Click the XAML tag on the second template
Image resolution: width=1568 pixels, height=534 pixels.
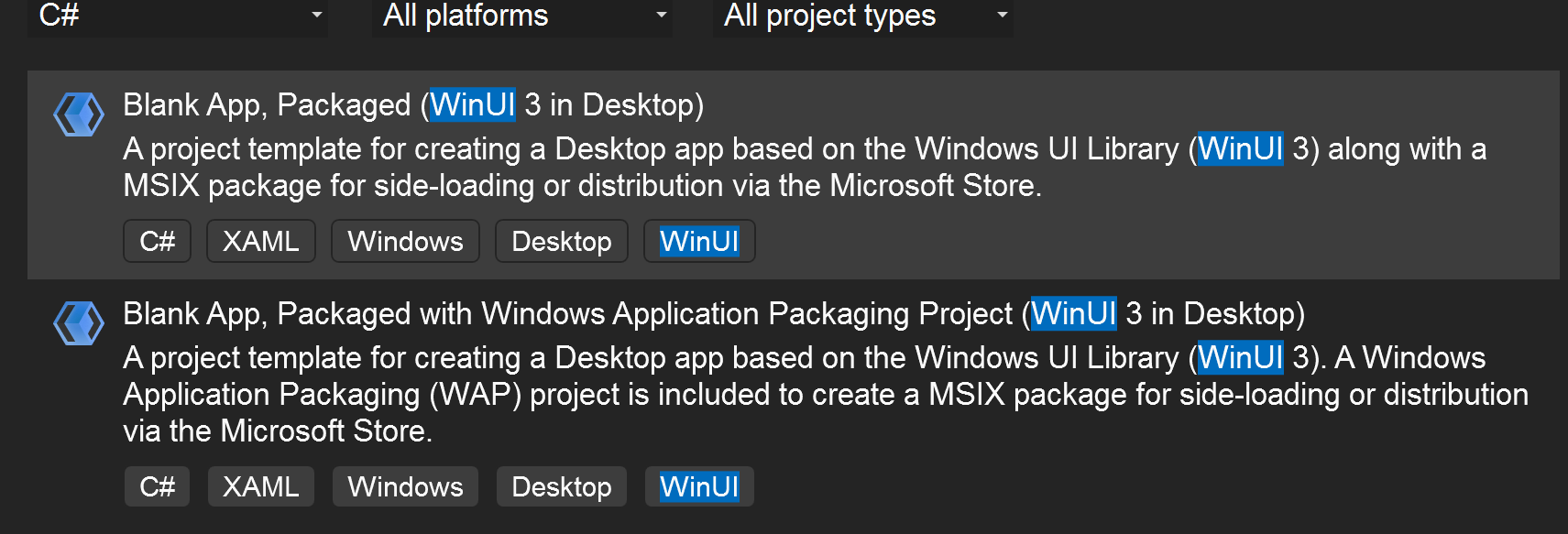(x=260, y=486)
